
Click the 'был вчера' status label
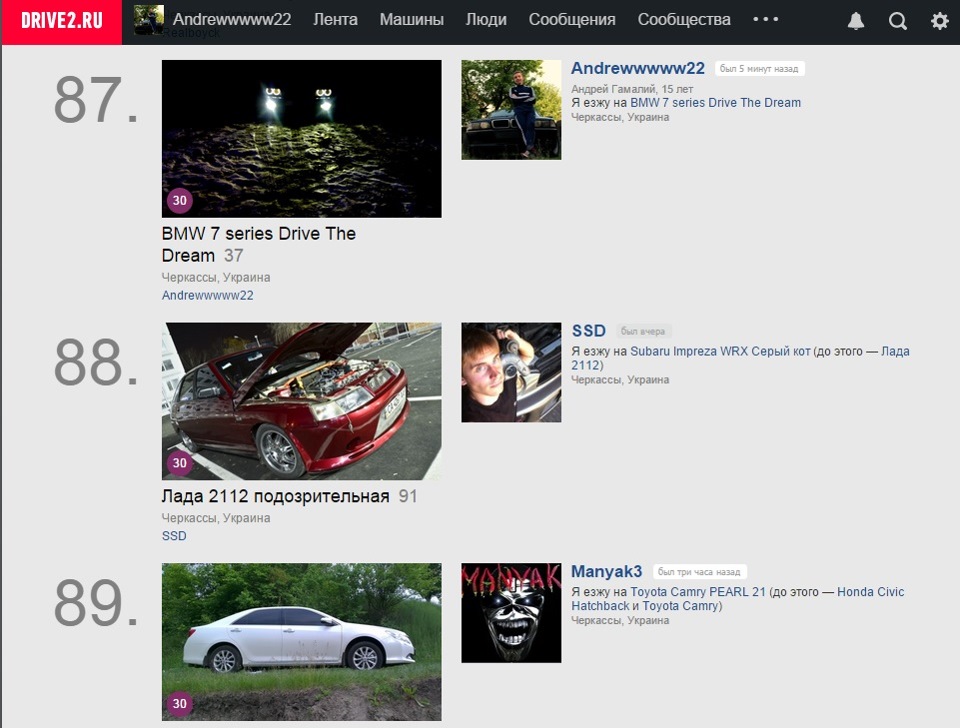point(643,331)
